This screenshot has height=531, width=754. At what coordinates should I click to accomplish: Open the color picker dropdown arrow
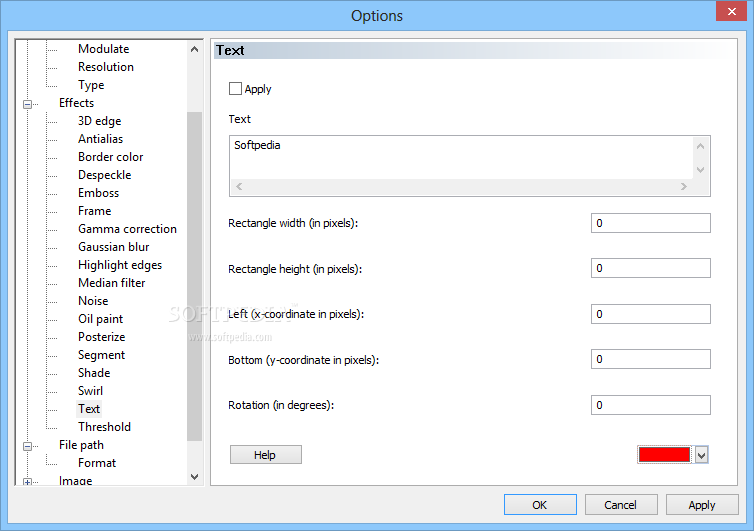(x=701, y=455)
